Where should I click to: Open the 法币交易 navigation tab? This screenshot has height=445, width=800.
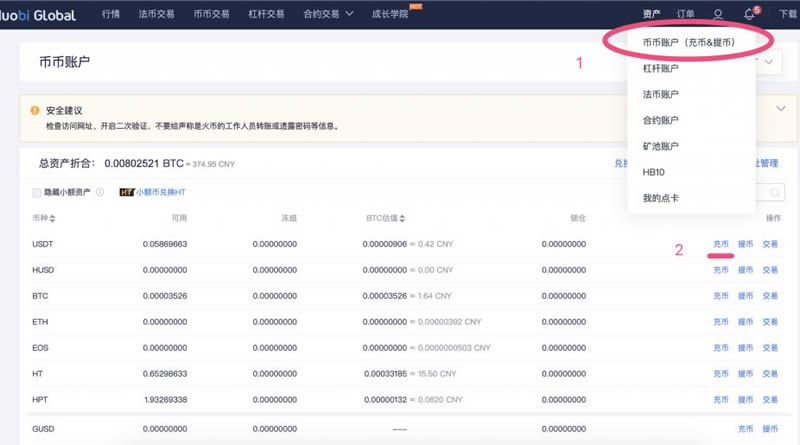(x=154, y=14)
